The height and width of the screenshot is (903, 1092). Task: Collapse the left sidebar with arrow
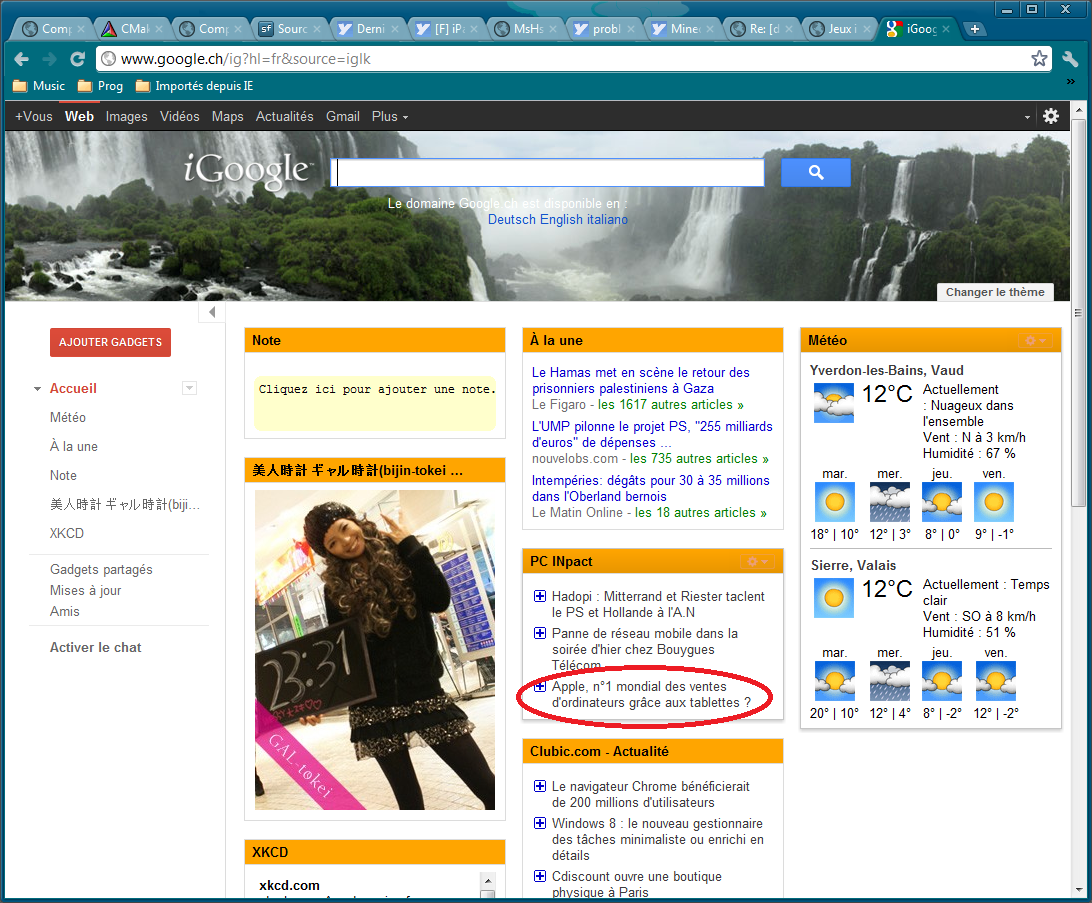212,313
